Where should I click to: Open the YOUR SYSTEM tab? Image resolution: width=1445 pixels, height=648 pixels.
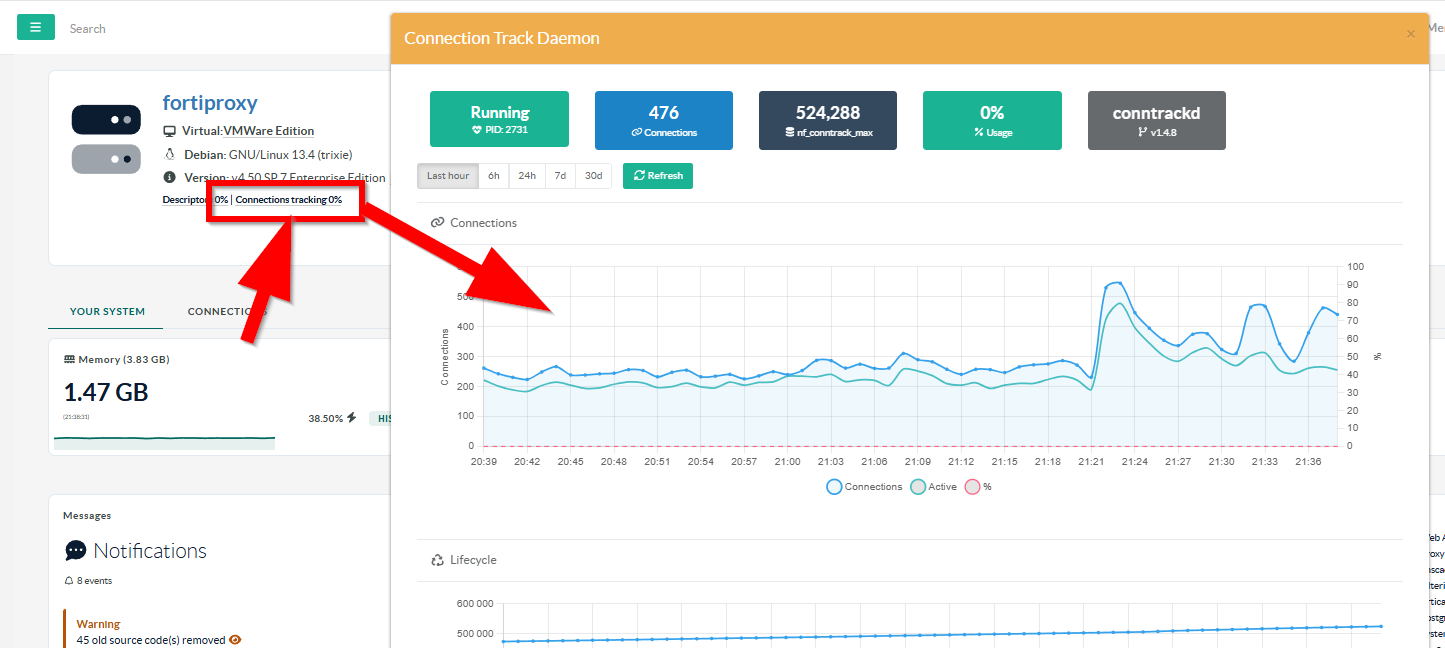click(x=107, y=312)
